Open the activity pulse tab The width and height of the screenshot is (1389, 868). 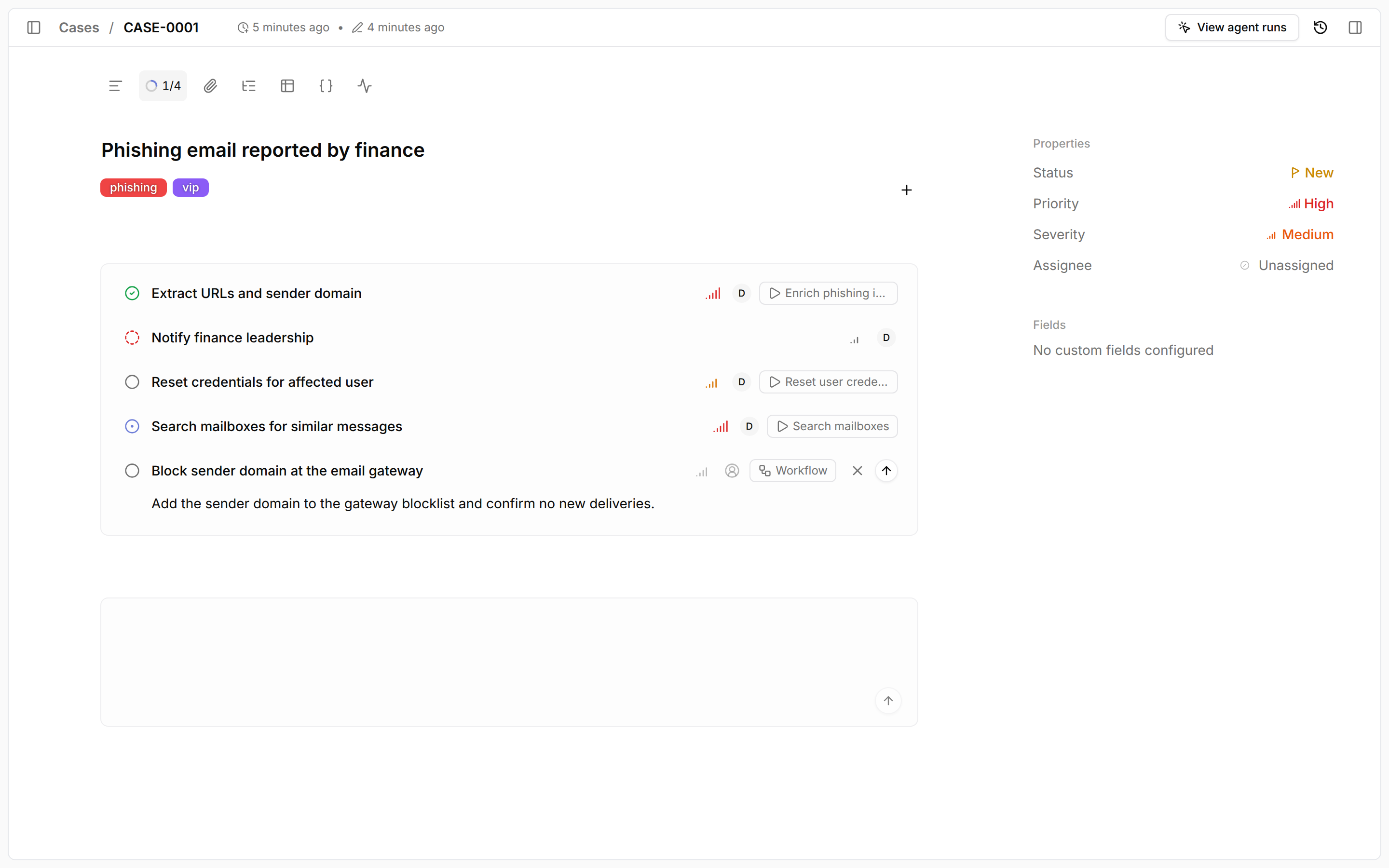365,86
